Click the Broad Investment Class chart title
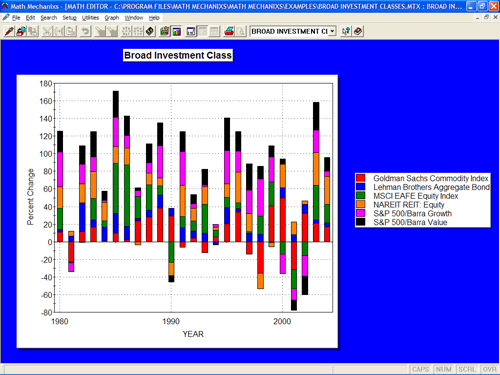Image resolution: width=500 pixels, height=375 pixels. pyautogui.click(x=178, y=55)
